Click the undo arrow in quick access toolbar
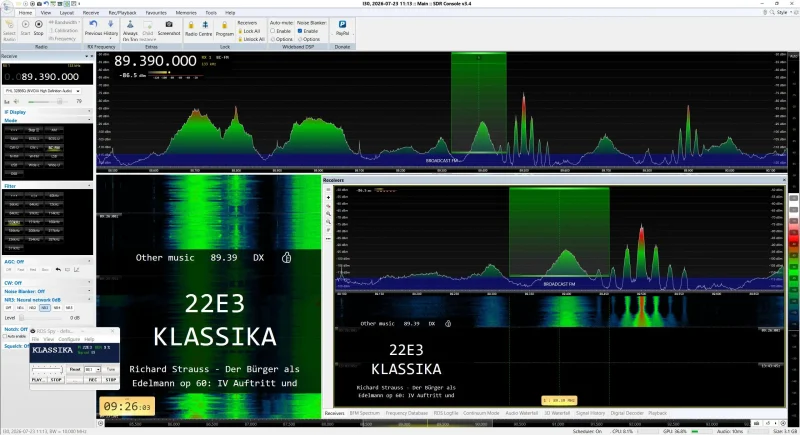 [46, 4]
